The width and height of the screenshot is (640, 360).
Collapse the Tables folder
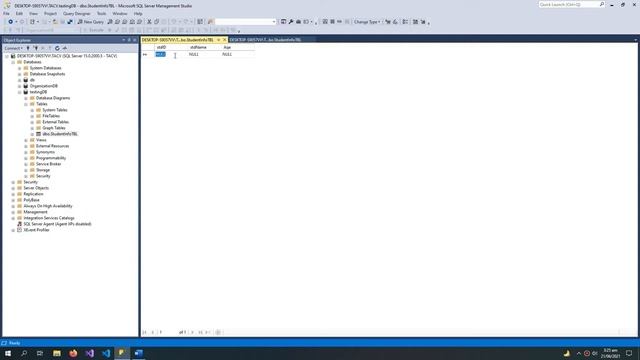coord(26,104)
